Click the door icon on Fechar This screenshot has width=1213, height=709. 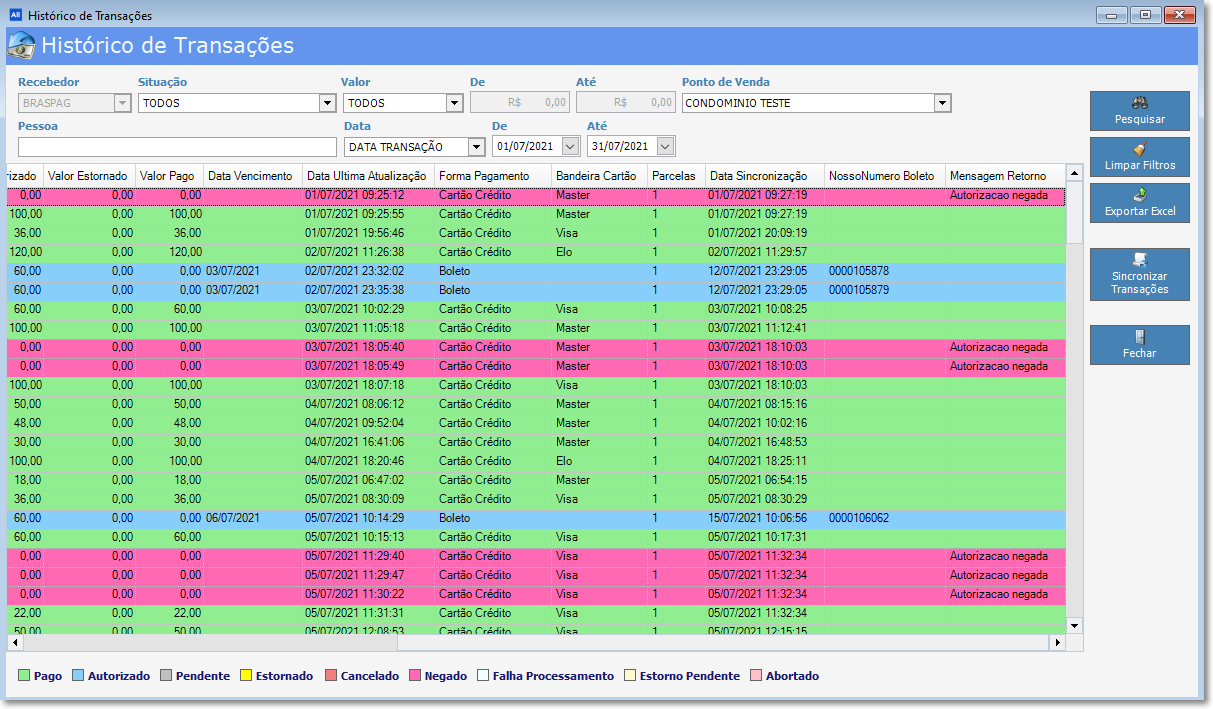[x=1139, y=337]
